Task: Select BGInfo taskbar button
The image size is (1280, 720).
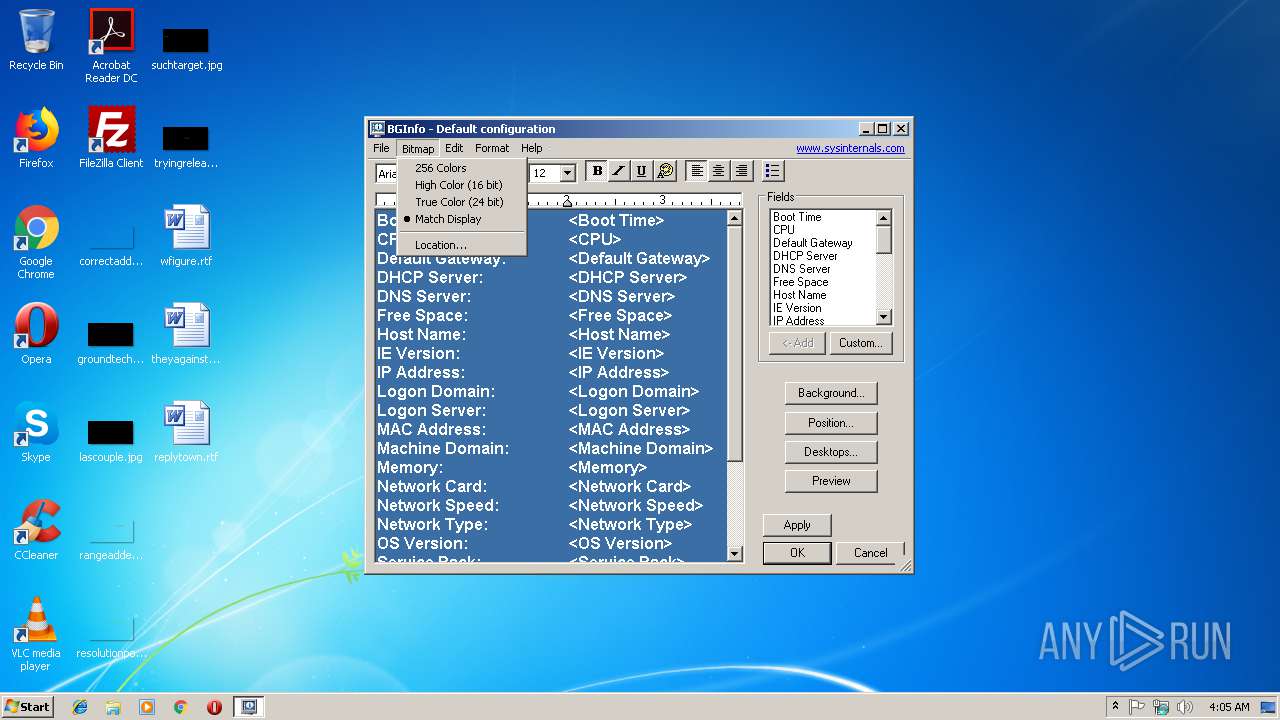Action: point(249,707)
